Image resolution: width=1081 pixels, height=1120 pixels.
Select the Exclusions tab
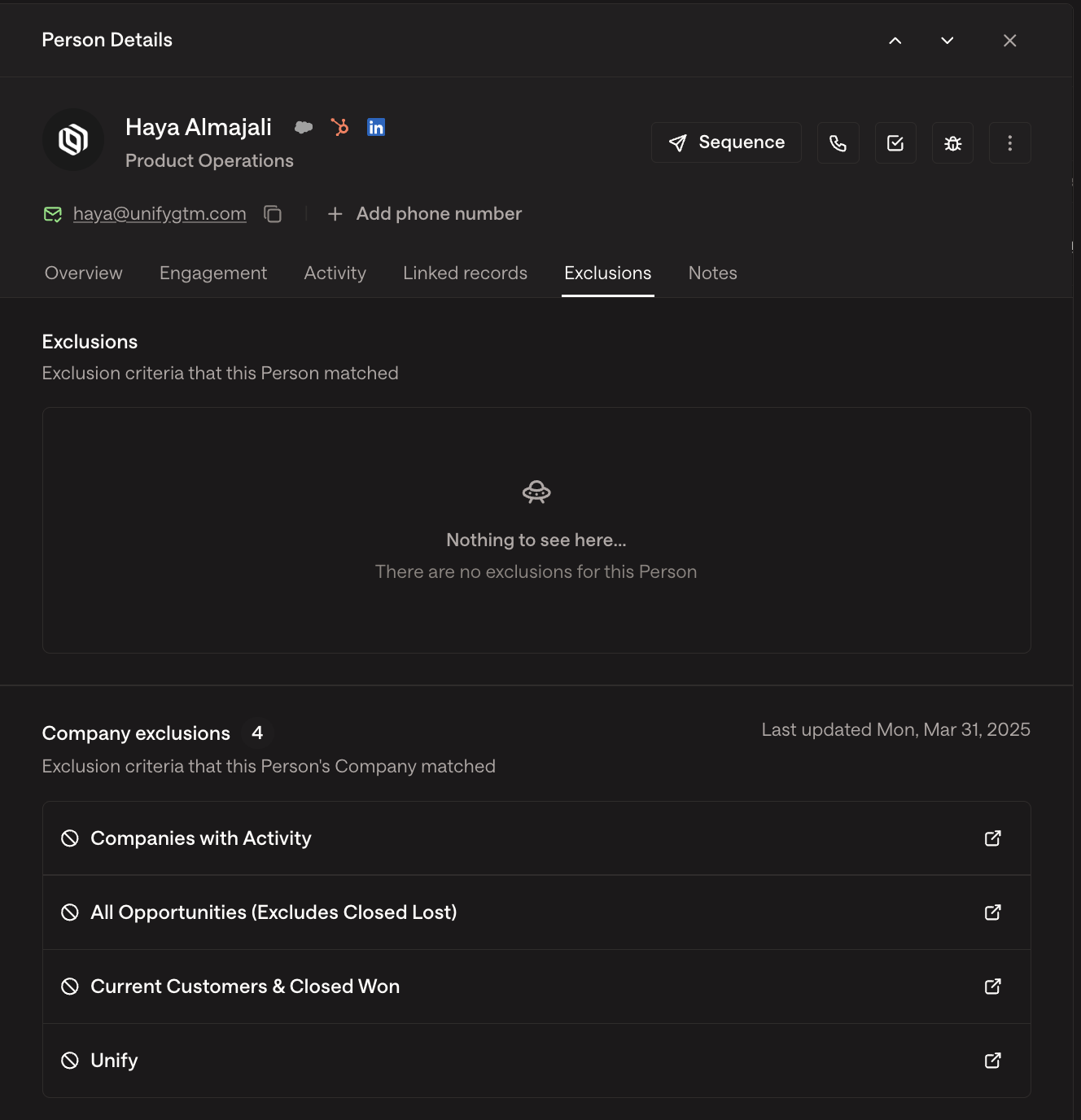coord(608,273)
